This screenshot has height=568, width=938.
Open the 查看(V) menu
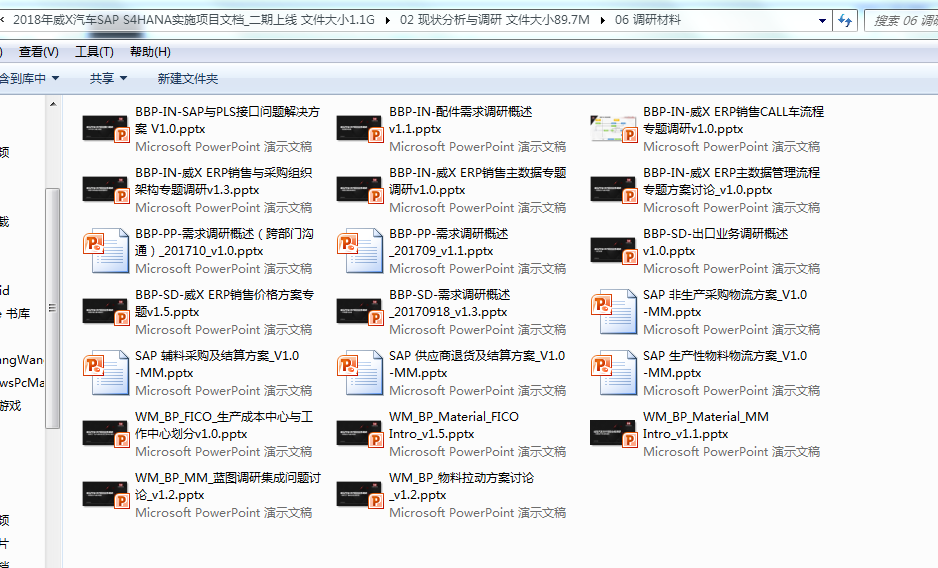point(39,52)
